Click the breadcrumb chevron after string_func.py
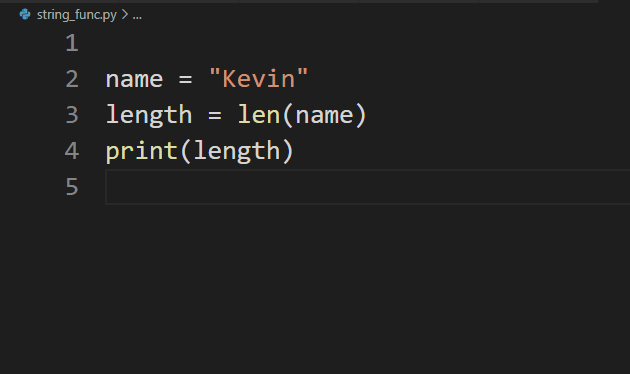The height and width of the screenshot is (374, 630). click(125, 15)
